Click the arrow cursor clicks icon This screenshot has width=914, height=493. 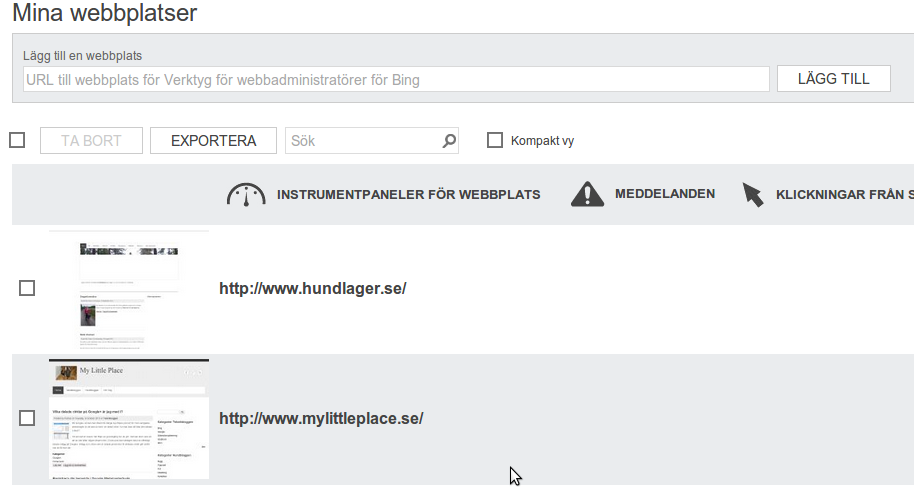753,194
